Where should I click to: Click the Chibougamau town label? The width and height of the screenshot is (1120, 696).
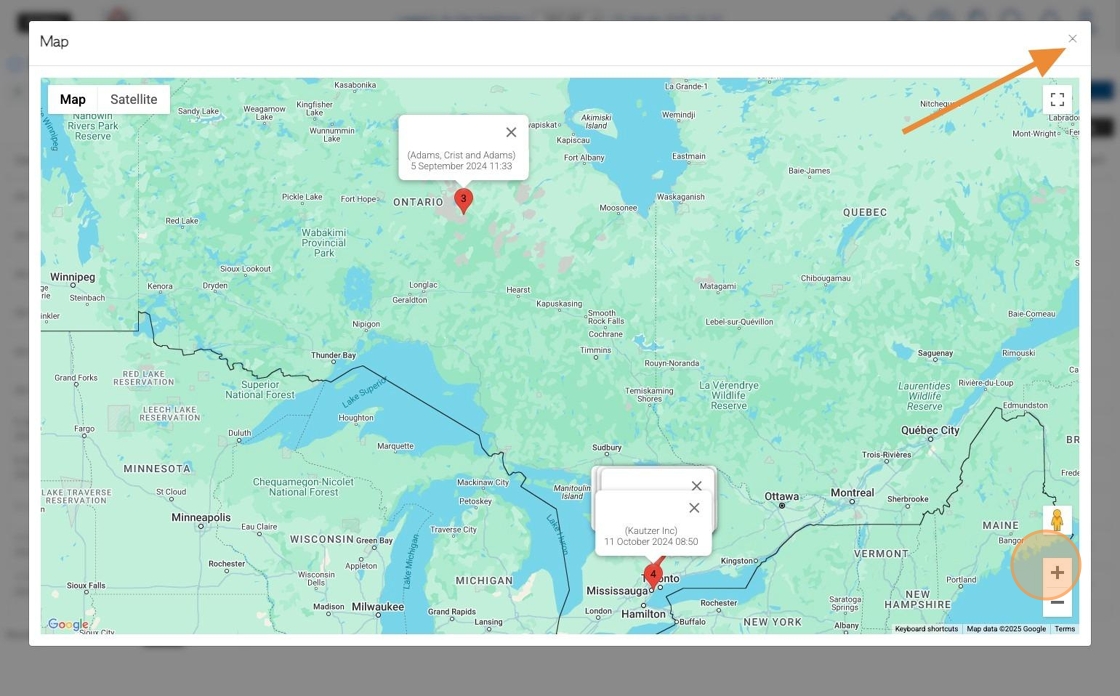[825, 278]
